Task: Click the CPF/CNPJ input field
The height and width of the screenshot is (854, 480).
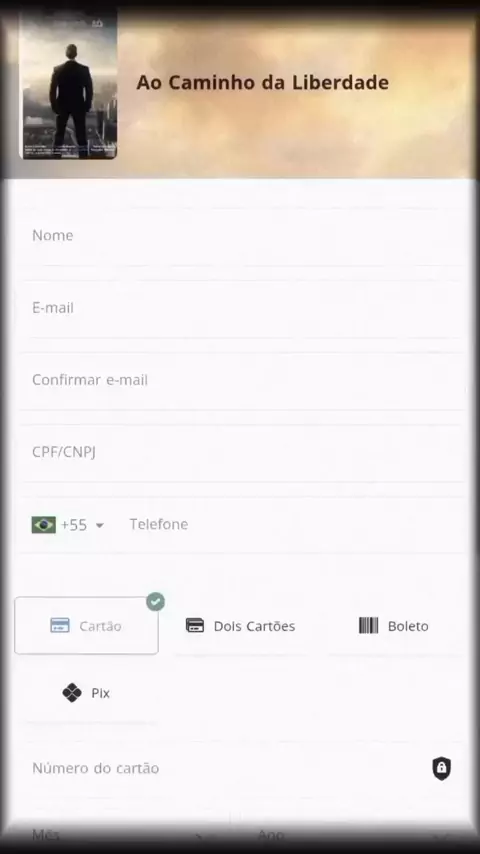Action: (242, 453)
